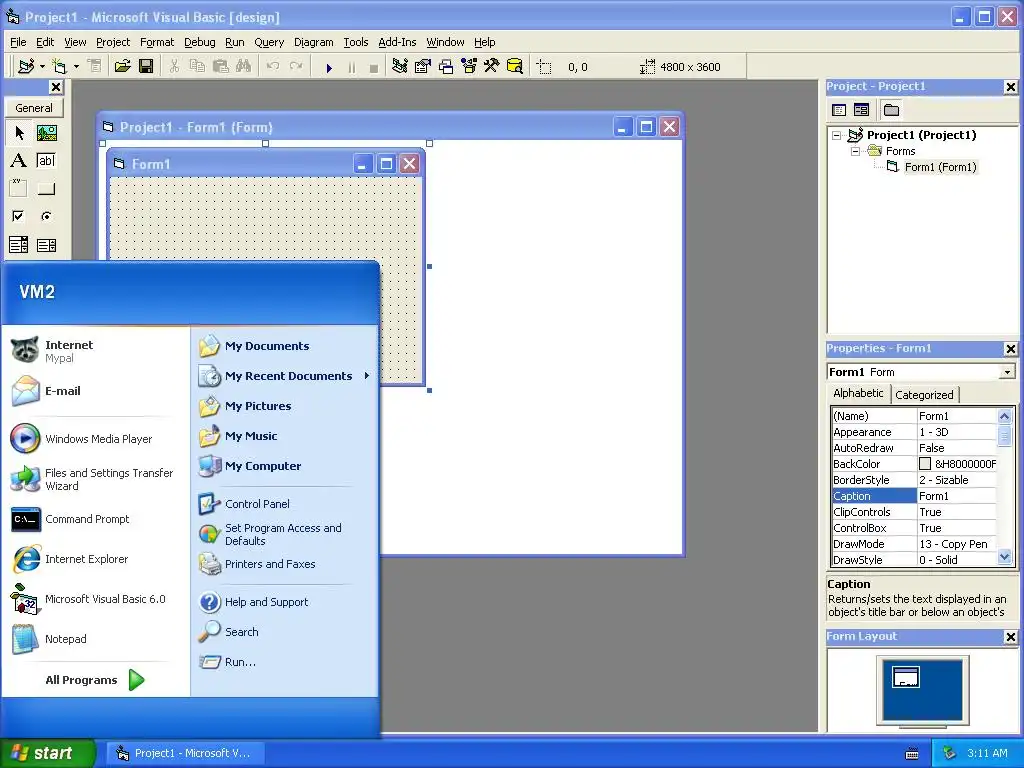Viewport: 1024px width, 768px height.
Task: Click the Properties Window toolbar icon
Action: tap(423, 66)
